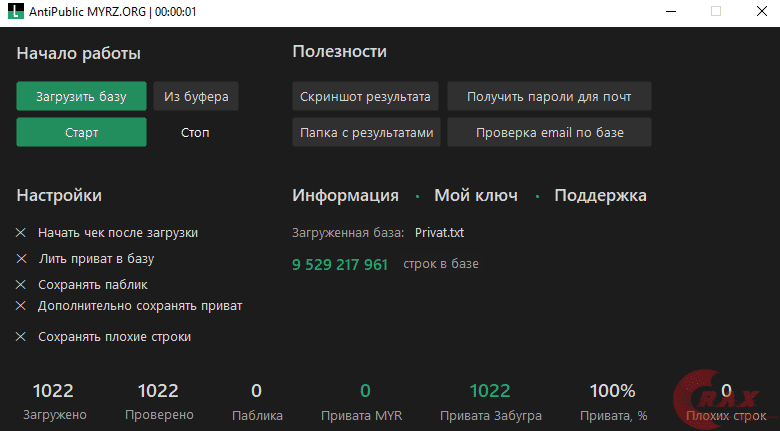This screenshot has height=431, width=780.
Task: Click the Загрузить базу button
Action: [81, 96]
